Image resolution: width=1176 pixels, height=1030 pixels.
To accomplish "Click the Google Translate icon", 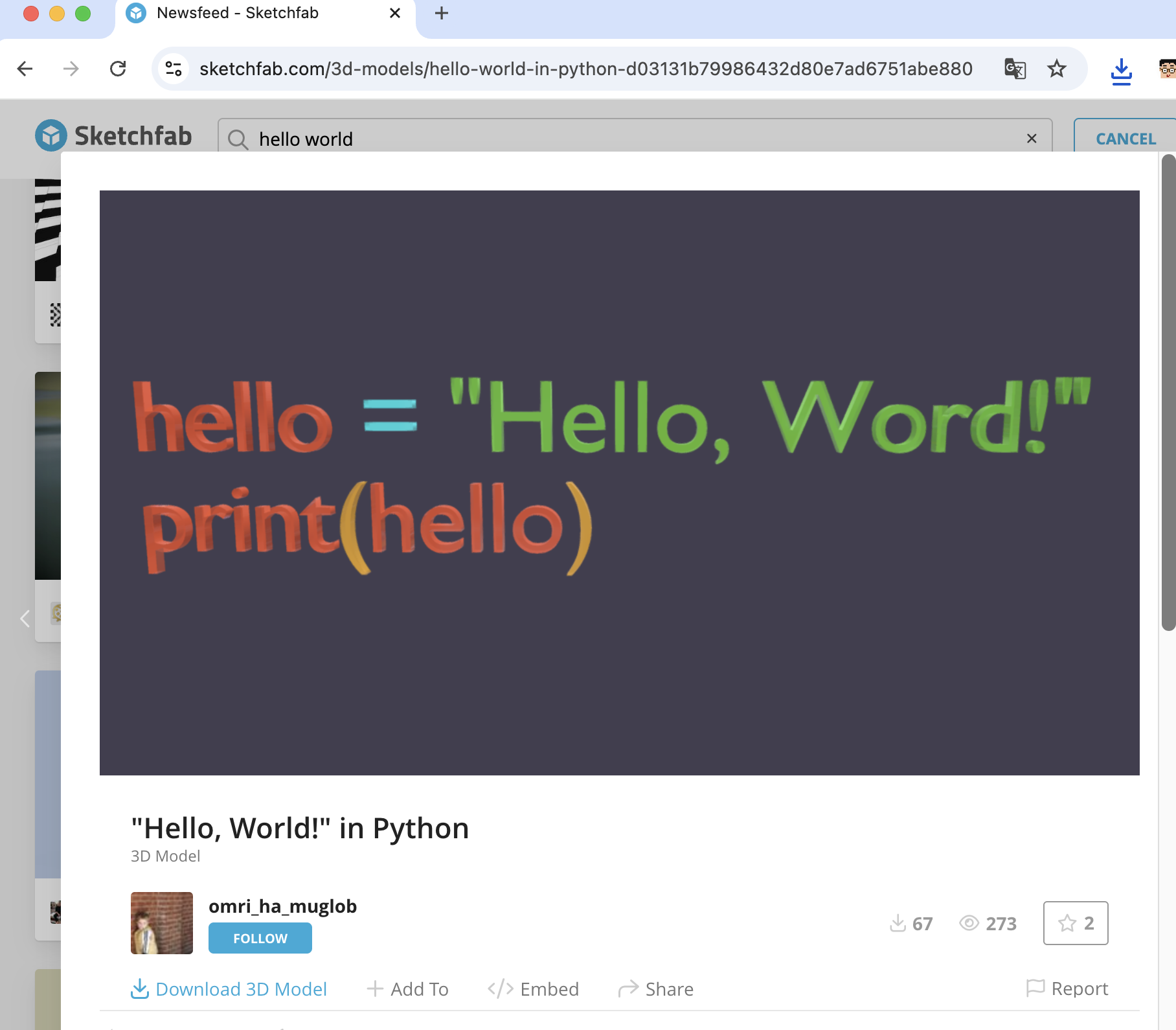I will [x=1015, y=69].
